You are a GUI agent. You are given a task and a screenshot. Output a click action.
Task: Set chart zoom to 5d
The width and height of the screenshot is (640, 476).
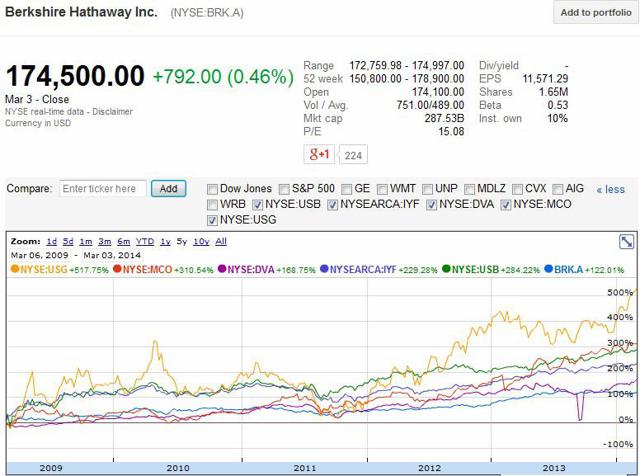[x=68, y=241]
